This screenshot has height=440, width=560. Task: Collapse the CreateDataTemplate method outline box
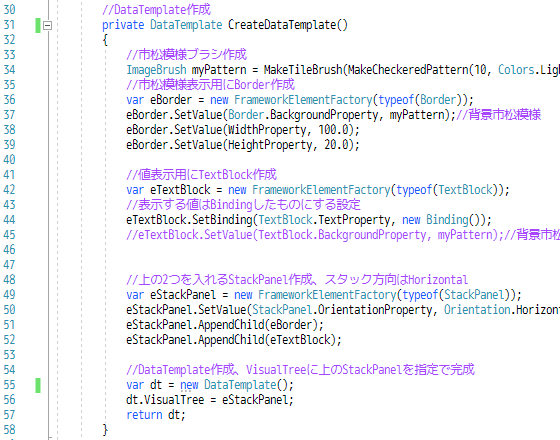coord(48,25)
